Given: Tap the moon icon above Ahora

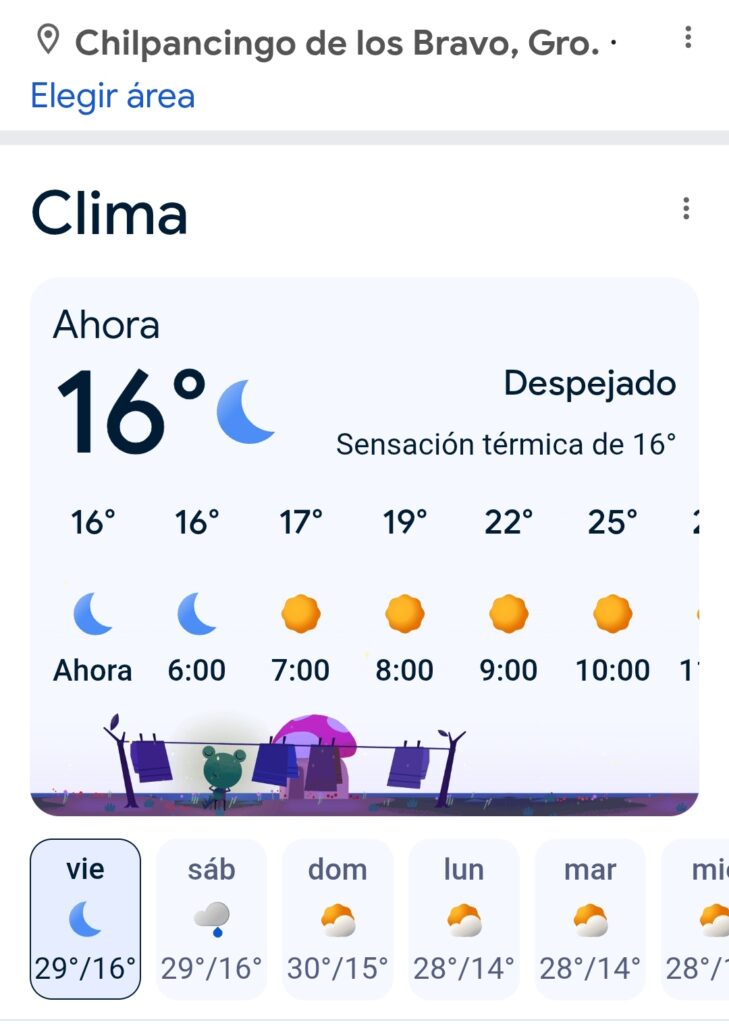Looking at the screenshot, I should (92, 614).
